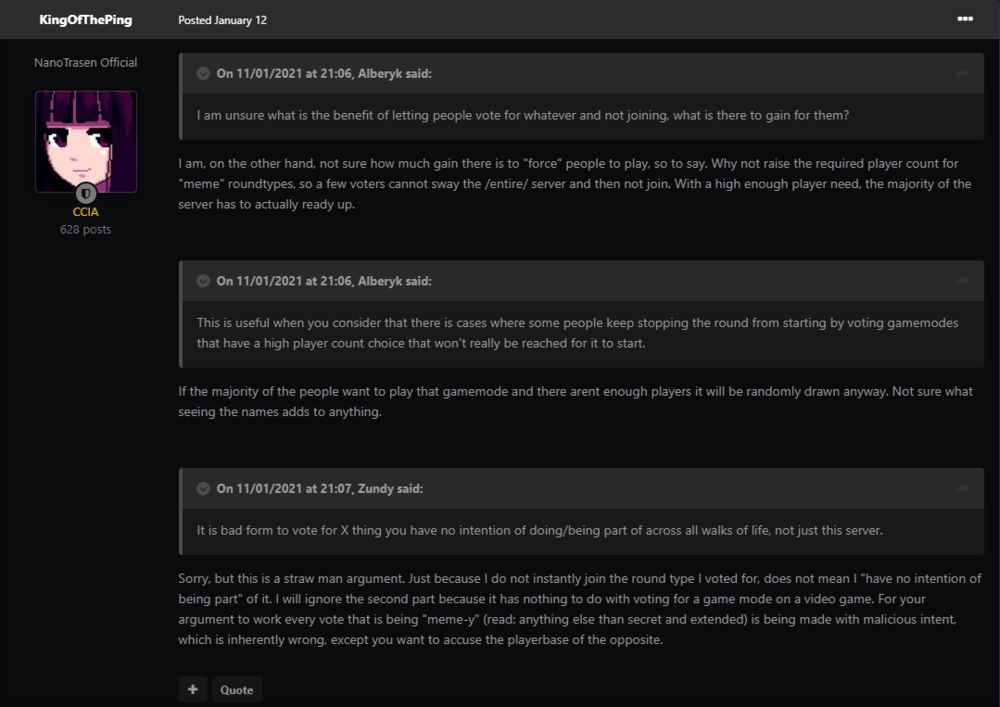Click "On 11/01/2021 at 21:07, Zundy said" header
The height and width of the screenshot is (707, 1000).
tap(320, 489)
